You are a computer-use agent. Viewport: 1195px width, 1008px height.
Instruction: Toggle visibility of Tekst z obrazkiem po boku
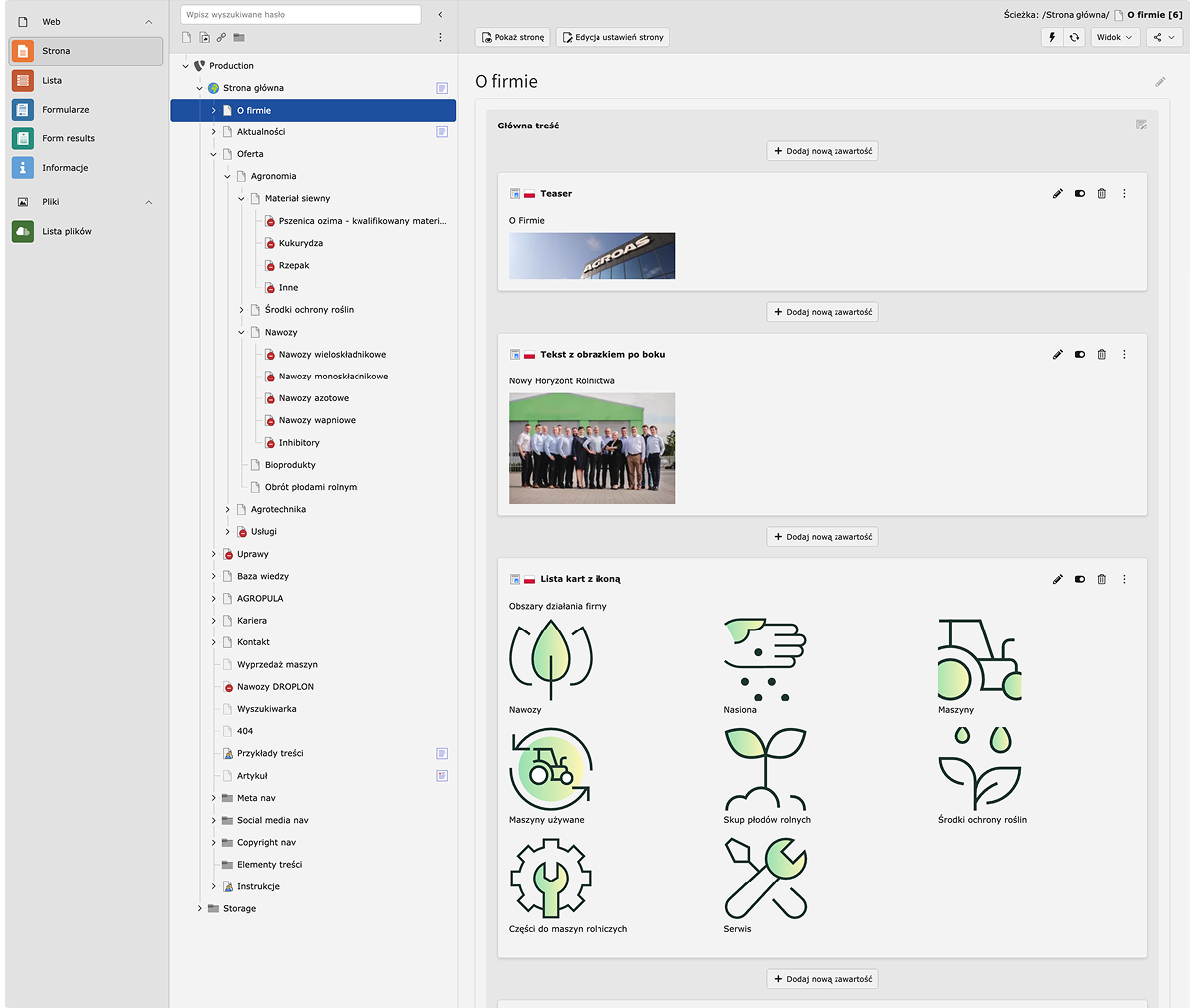(1079, 355)
